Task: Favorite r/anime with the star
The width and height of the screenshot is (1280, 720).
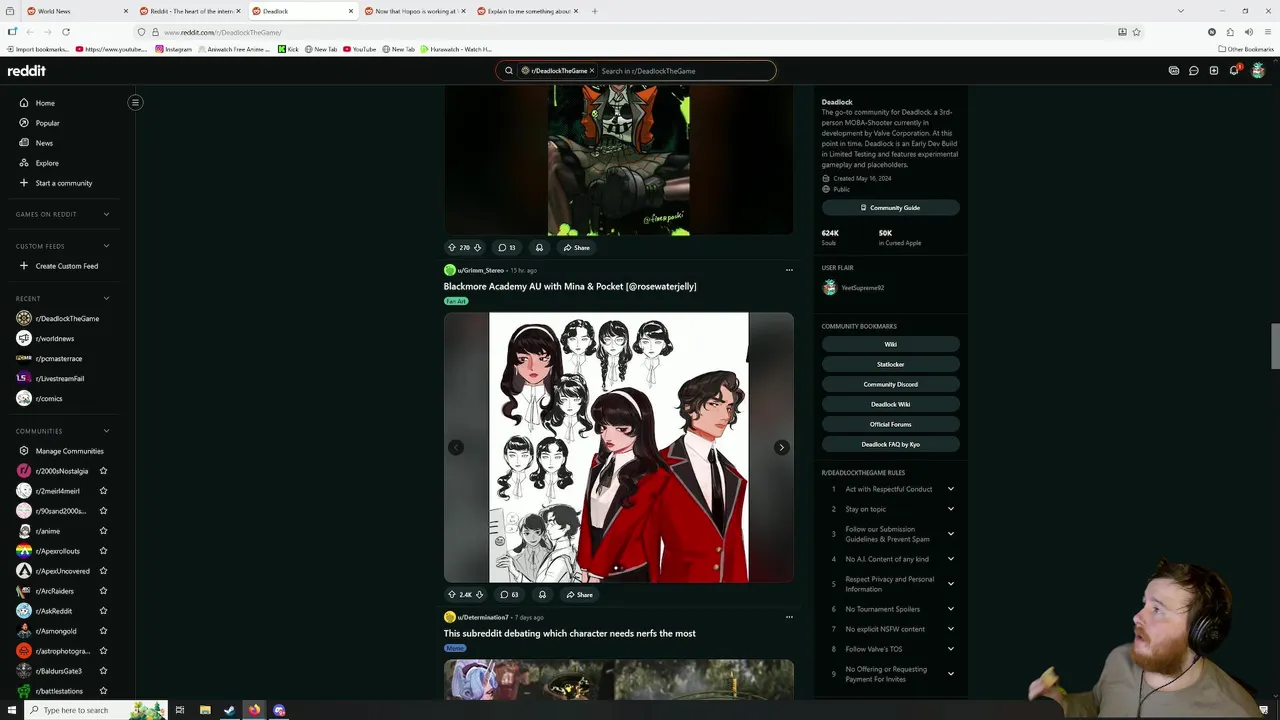Action: [103, 531]
